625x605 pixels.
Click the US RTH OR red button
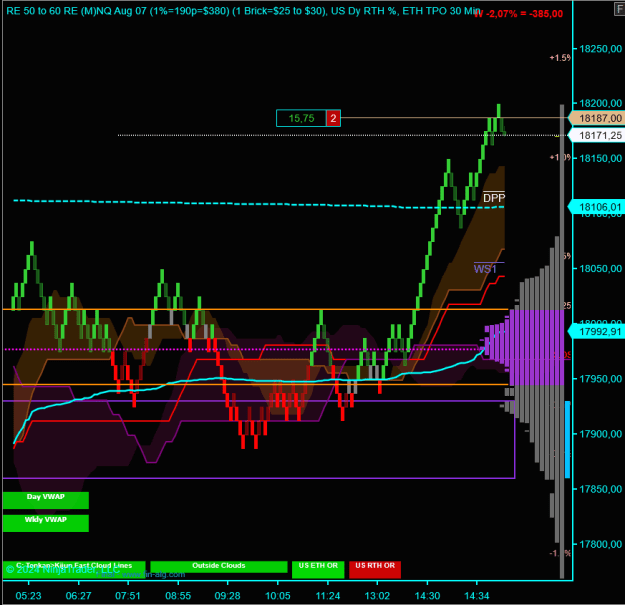(375, 569)
